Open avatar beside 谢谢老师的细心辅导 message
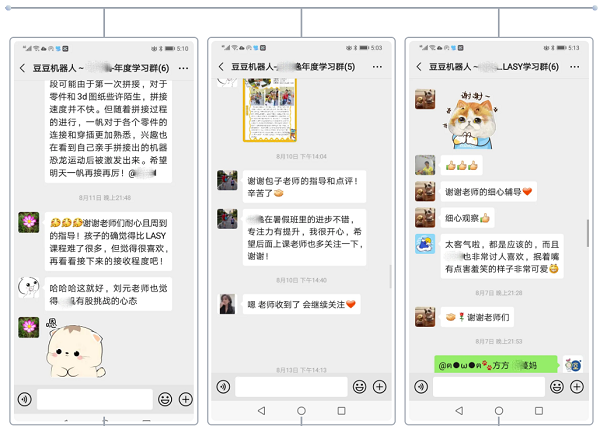 pos(425,191)
